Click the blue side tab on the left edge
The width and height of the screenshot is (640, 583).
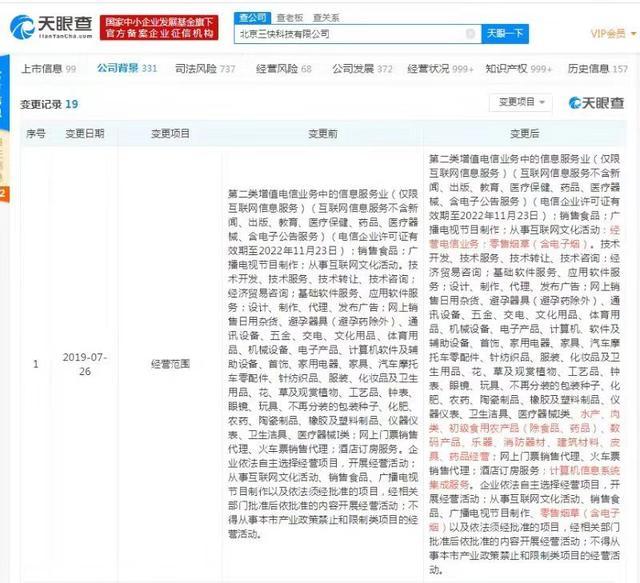tap(4, 94)
